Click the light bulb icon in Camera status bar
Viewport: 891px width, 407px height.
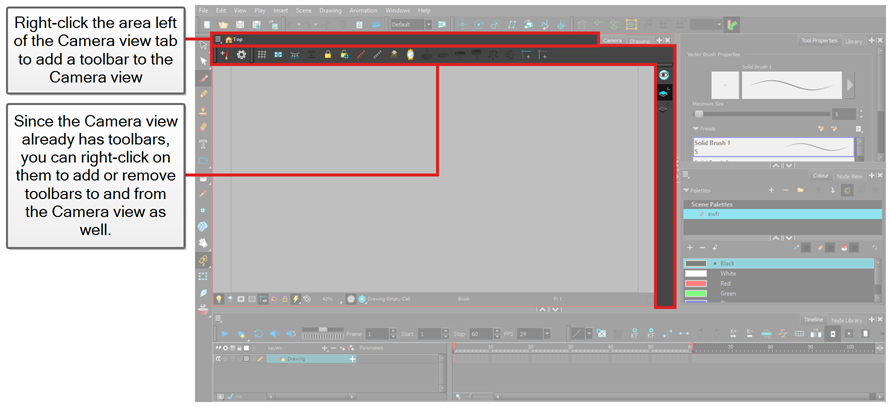click(x=219, y=298)
